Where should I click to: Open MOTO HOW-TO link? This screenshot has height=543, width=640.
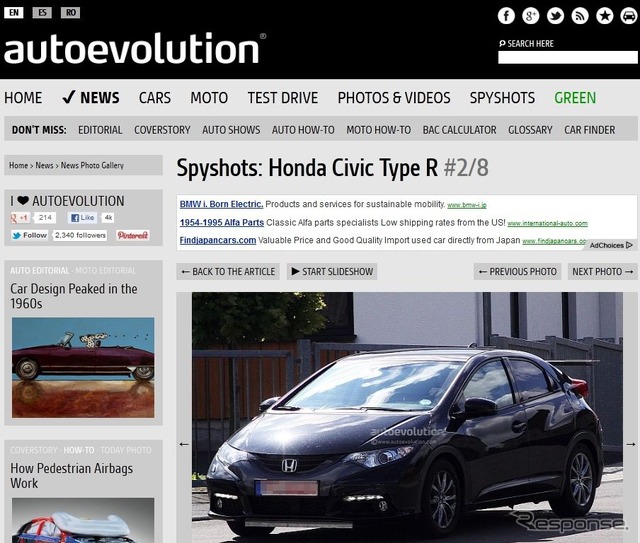(x=379, y=130)
